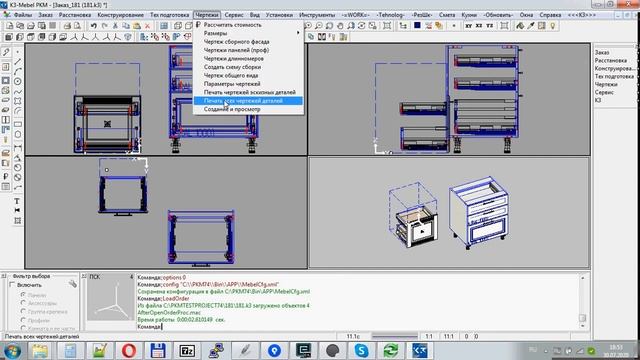
Task: Click the 'Команда:' command input line
Action: tap(357, 327)
